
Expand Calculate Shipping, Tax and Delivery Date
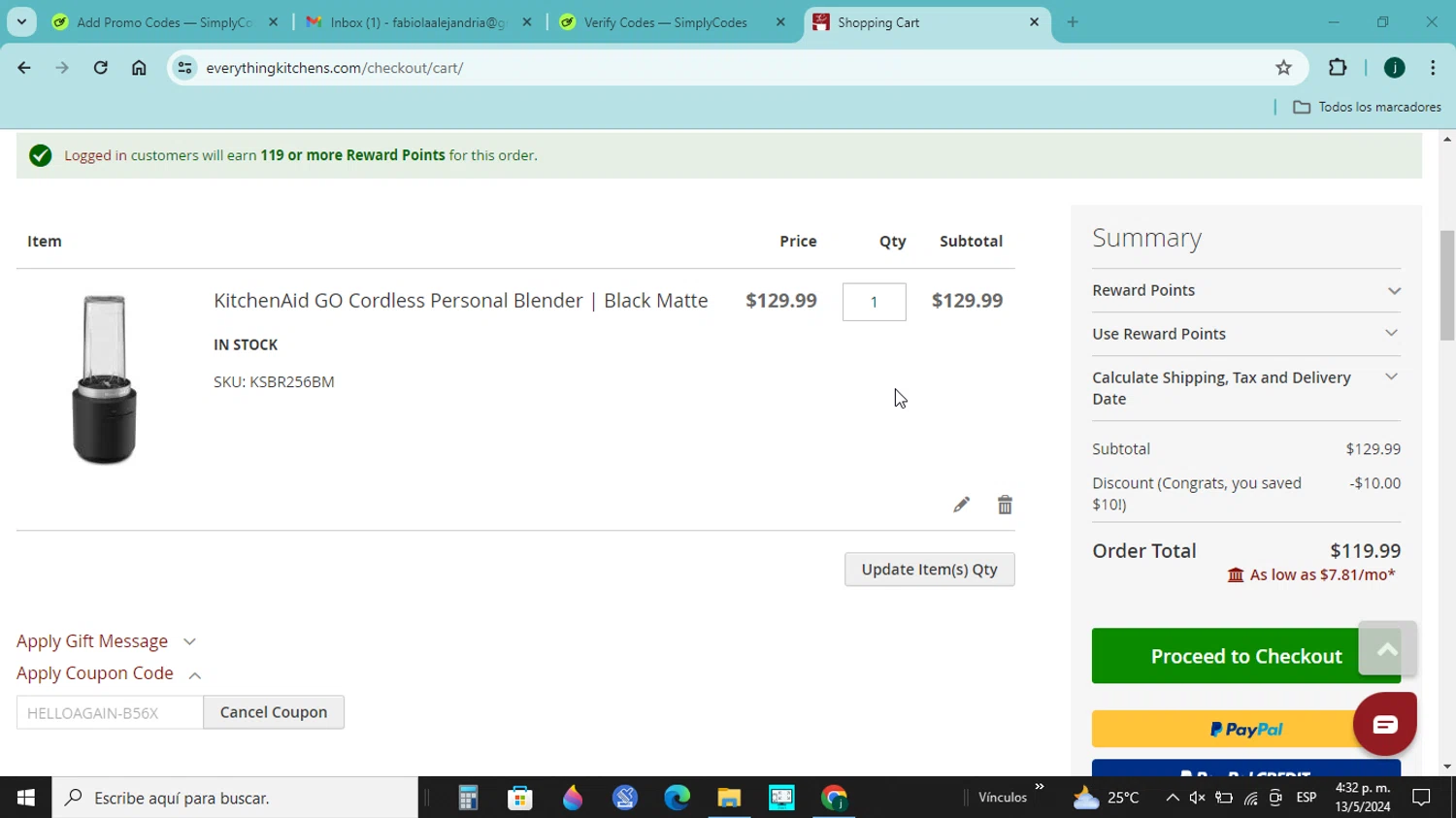click(x=1246, y=388)
